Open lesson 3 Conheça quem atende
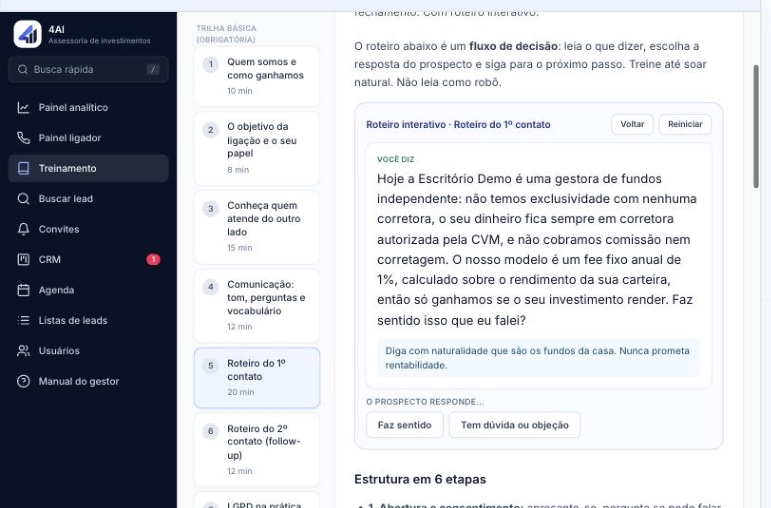Image resolution: width=771 pixels, height=508 pixels. (257, 227)
